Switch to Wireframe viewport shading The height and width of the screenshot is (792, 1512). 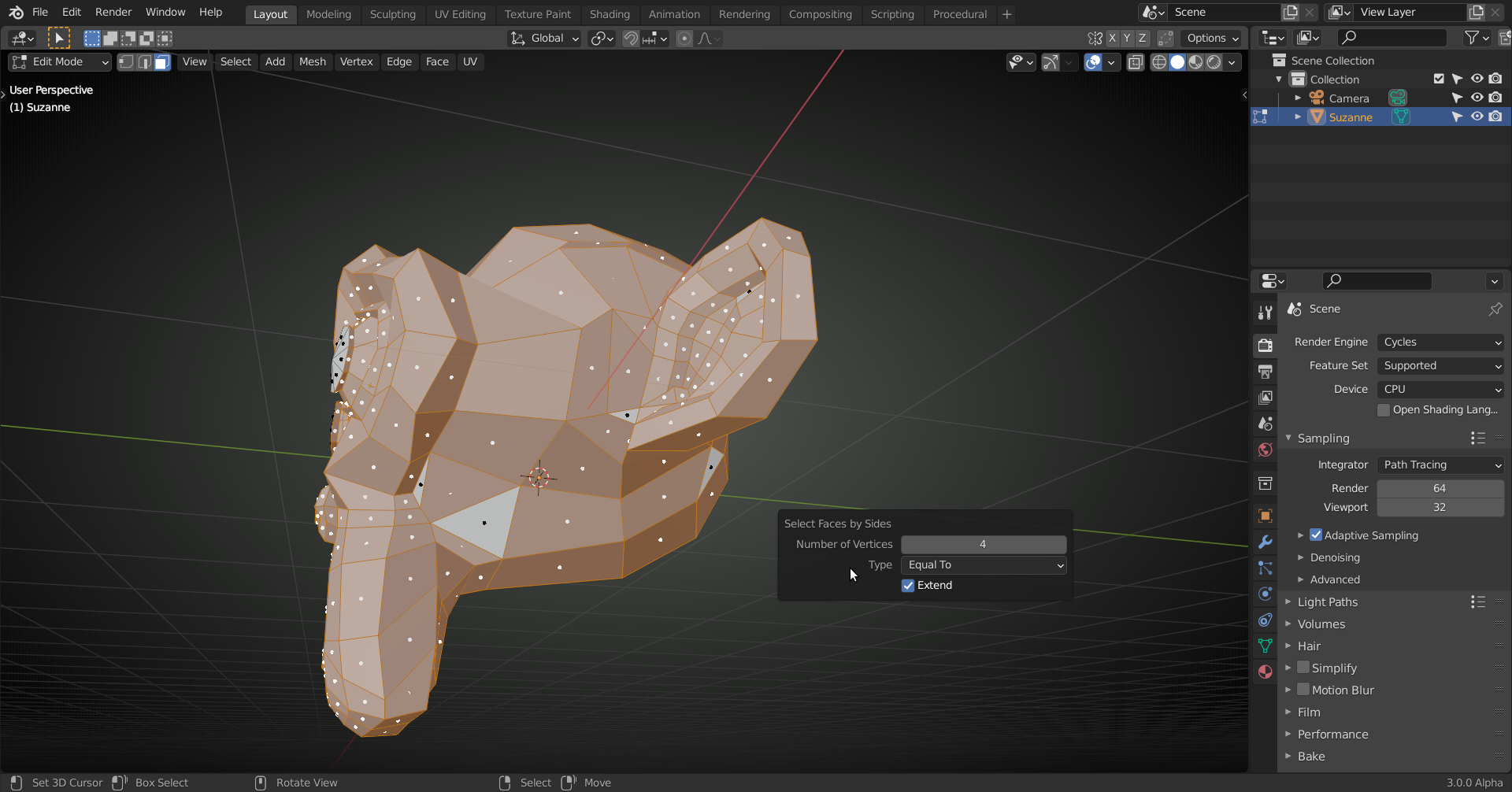(x=1159, y=62)
